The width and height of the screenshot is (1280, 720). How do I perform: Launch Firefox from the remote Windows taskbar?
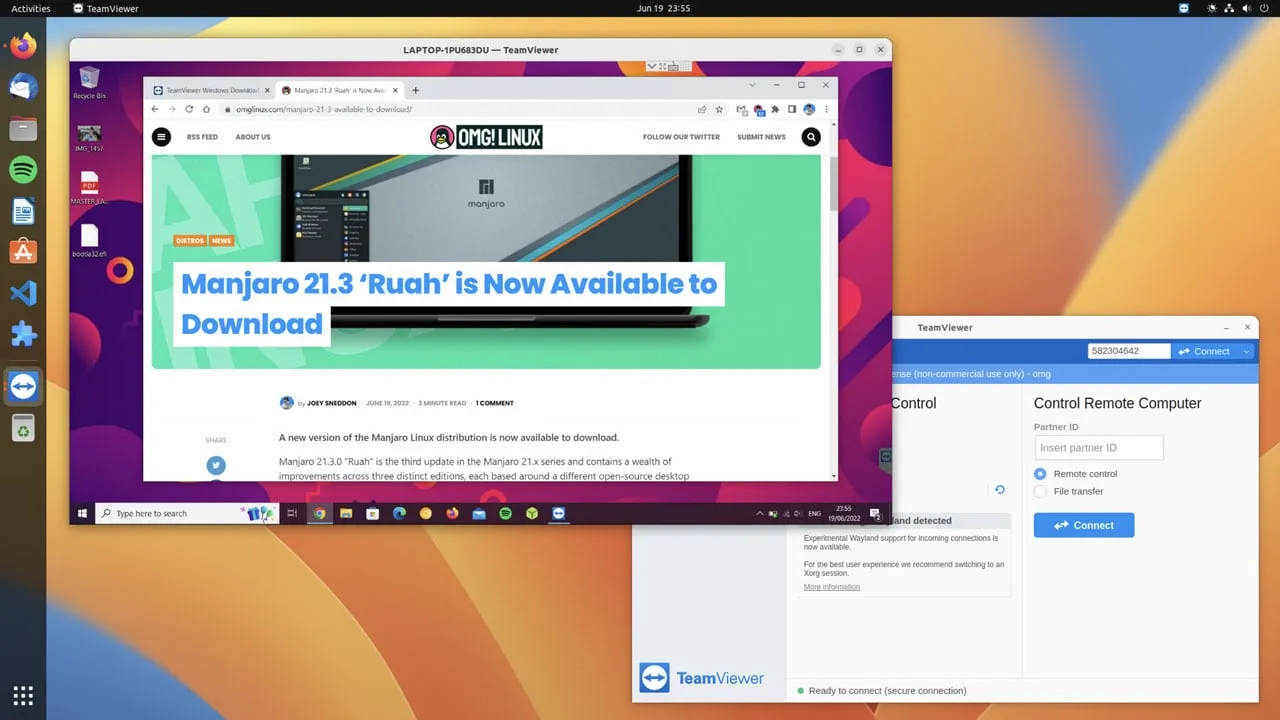point(451,513)
